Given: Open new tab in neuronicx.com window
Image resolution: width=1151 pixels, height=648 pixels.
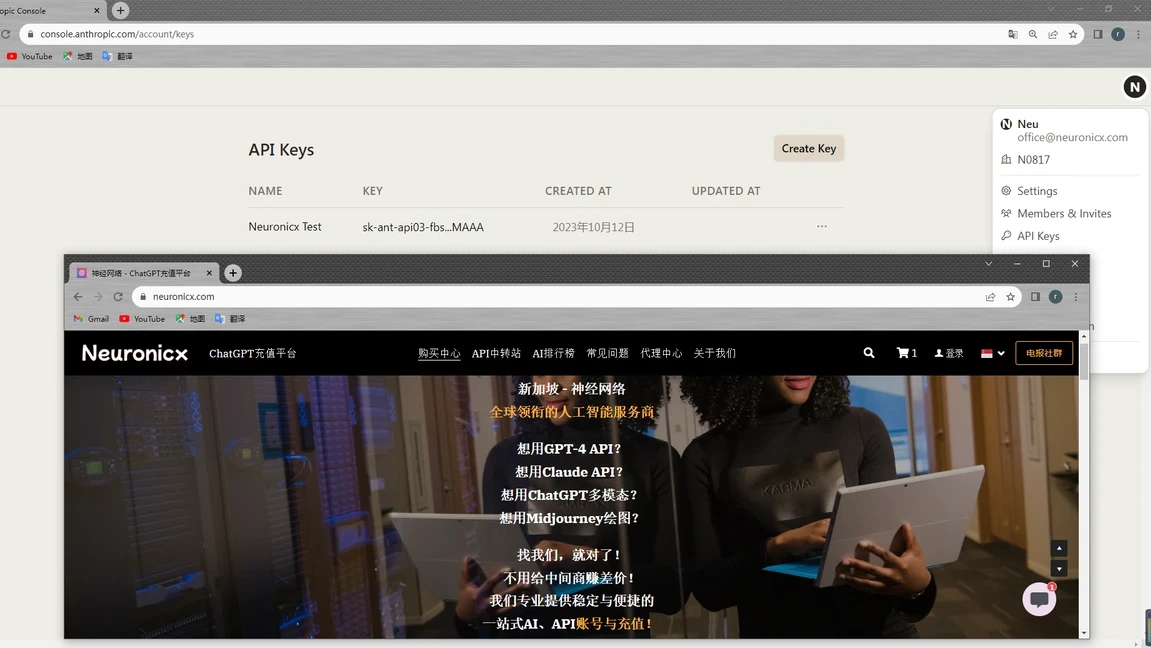Looking at the screenshot, I should tap(233, 273).
